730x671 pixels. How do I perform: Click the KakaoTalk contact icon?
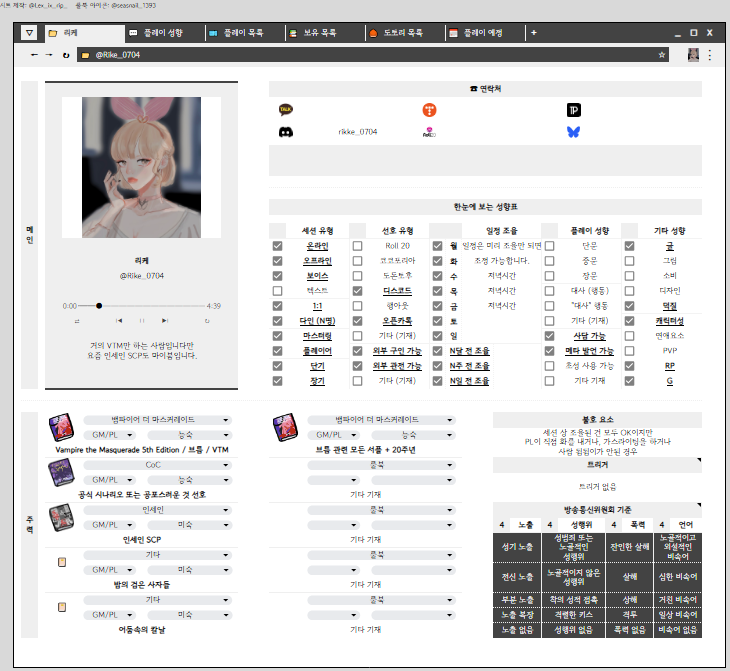[x=285, y=109]
